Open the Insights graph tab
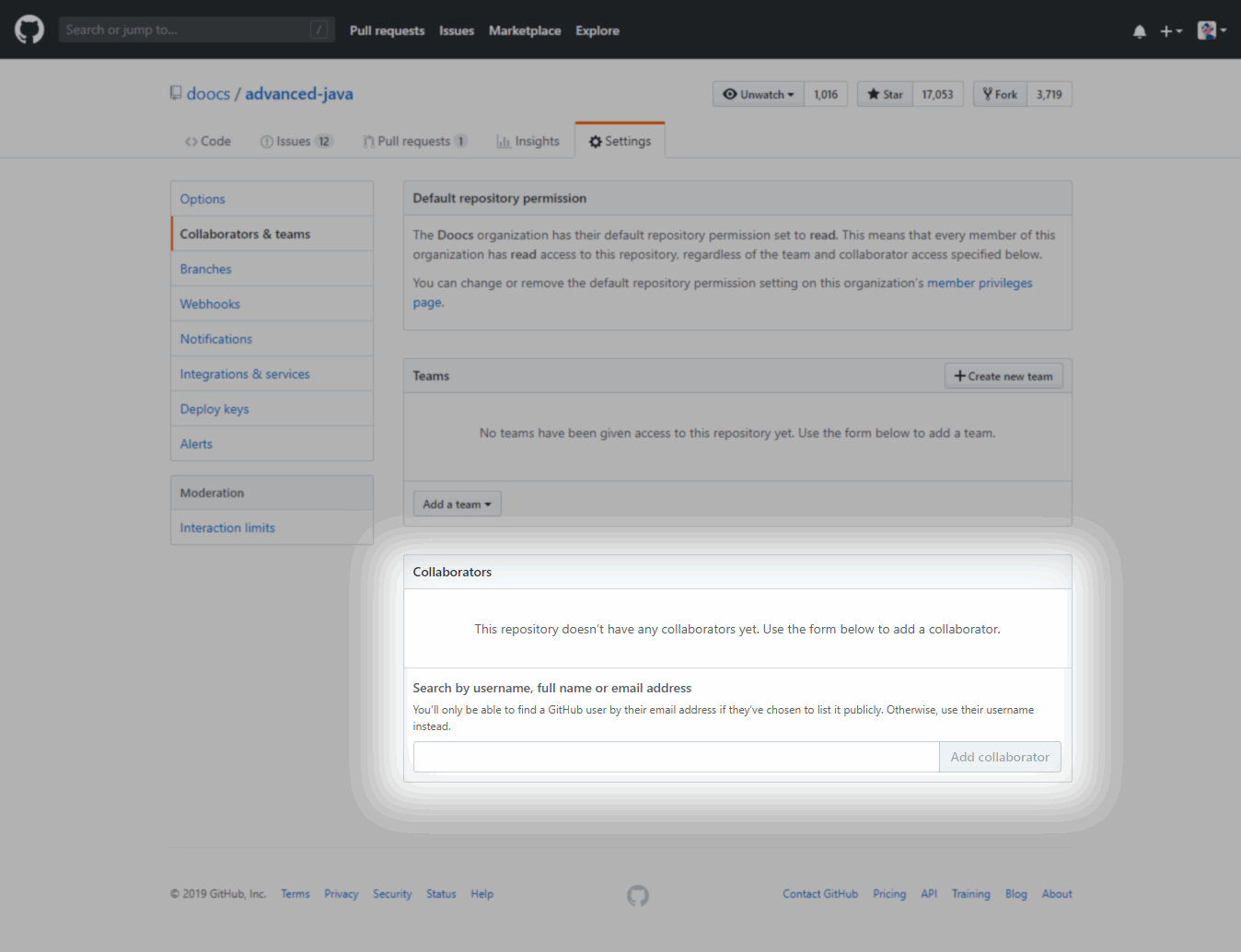Screen dimensions: 1241x952 [x=528, y=141]
